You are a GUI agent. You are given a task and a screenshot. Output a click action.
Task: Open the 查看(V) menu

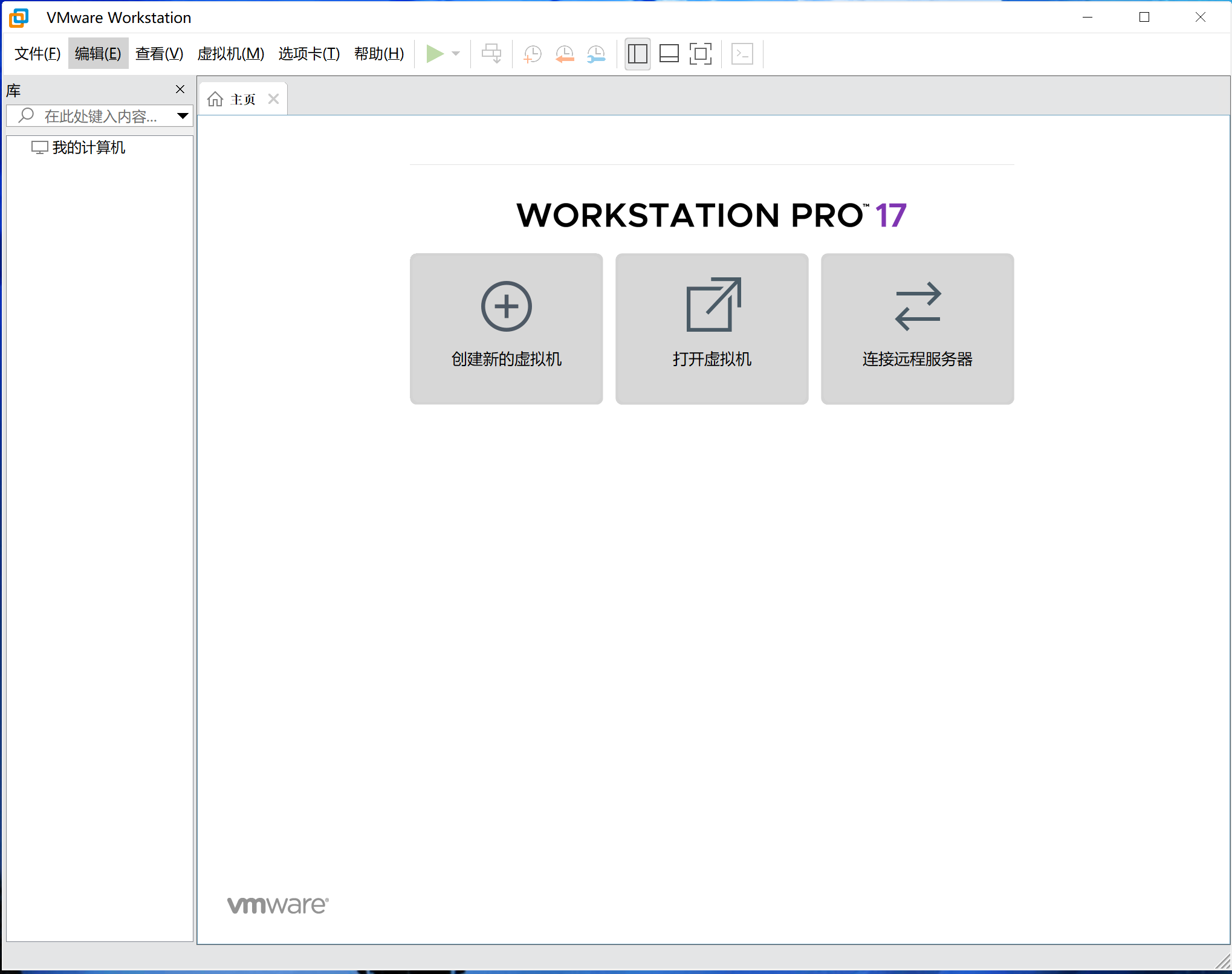159,54
